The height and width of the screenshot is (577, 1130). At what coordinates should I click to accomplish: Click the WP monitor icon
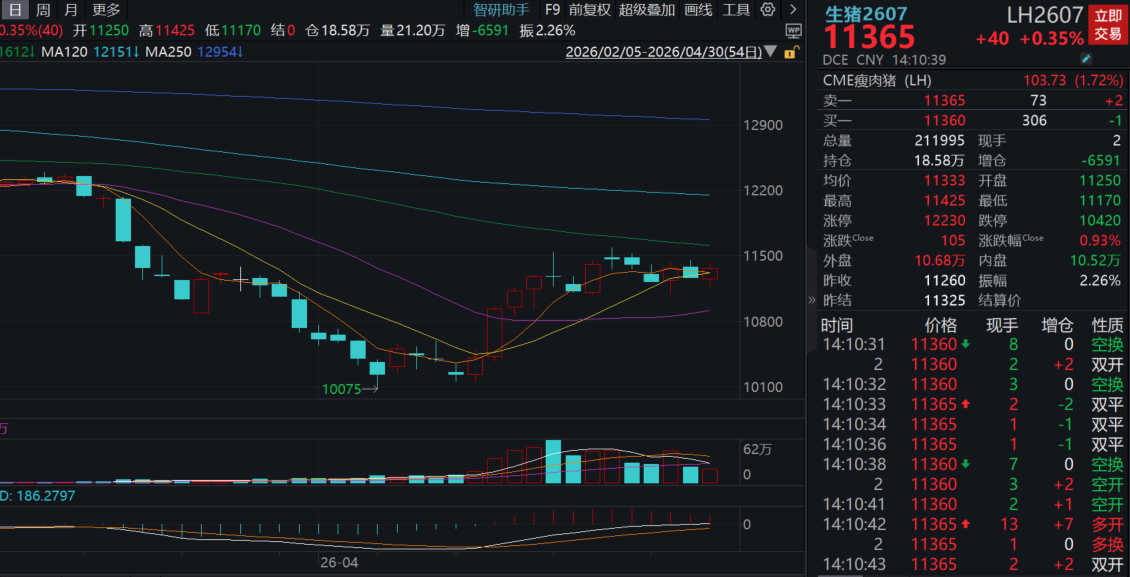click(x=793, y=31)
